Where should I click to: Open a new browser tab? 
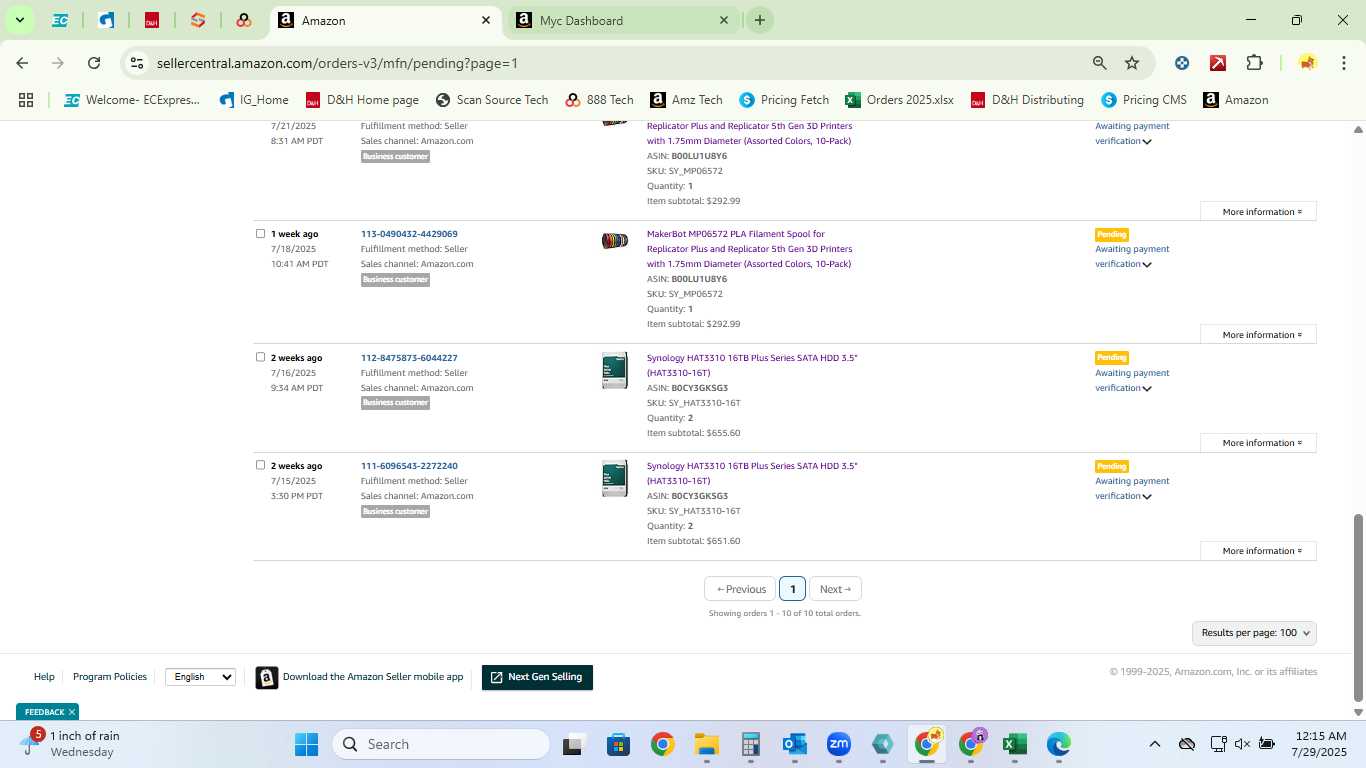click(760, 20)
